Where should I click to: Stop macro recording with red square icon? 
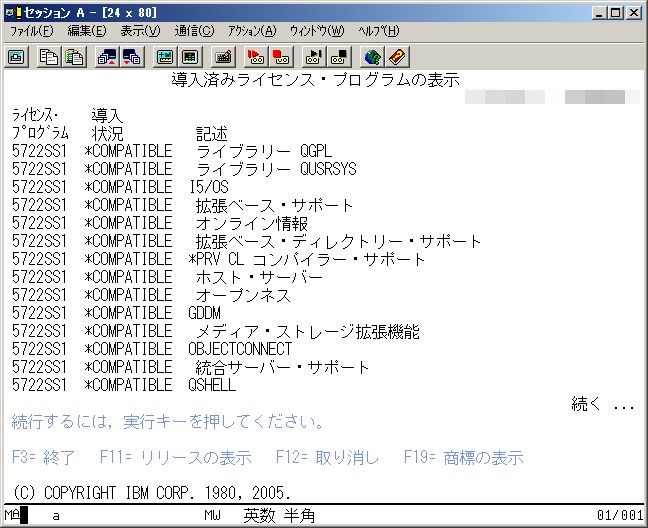click(x=281, y=57)
